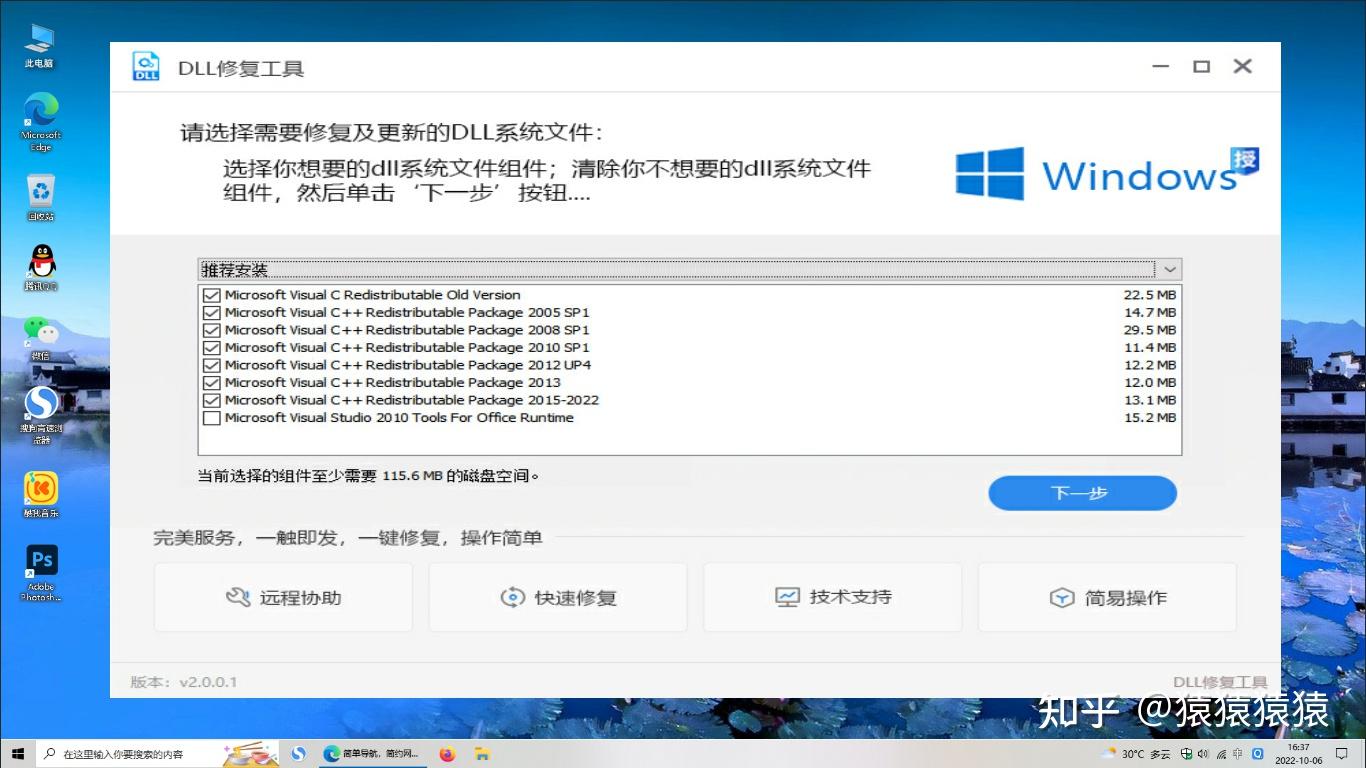Click the 完美服务,一触即发 slogan text
The height and width of the screenshot is (768, 1366).
347,538
